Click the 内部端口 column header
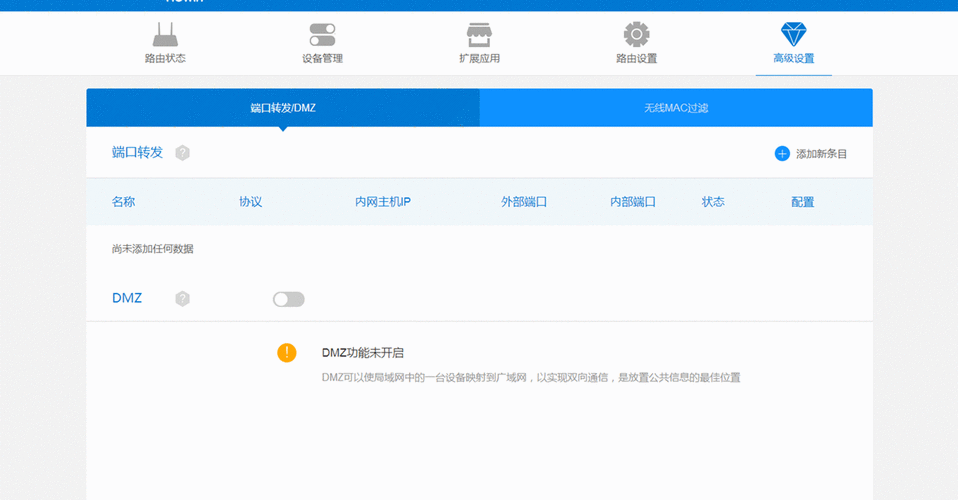This screenshot has height=500, width=958. tap(633, 202)
